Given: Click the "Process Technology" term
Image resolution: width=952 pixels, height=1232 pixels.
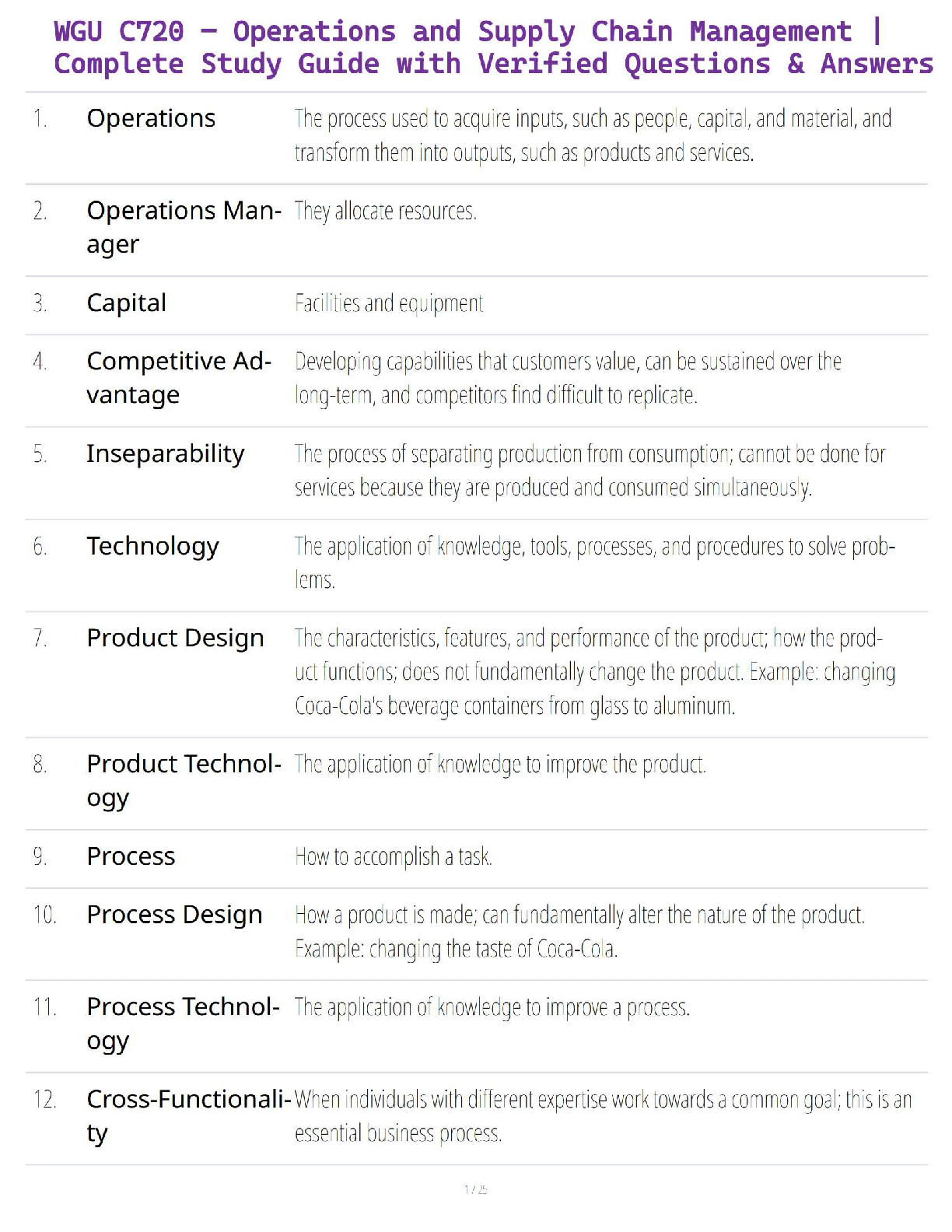Looking at the screenshot, I should pyautogui.click(x=183, y=1023).
